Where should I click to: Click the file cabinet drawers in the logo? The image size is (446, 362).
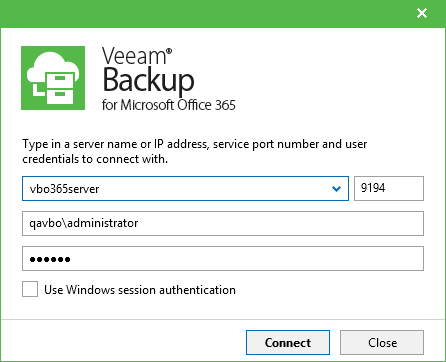pos(60,89)
